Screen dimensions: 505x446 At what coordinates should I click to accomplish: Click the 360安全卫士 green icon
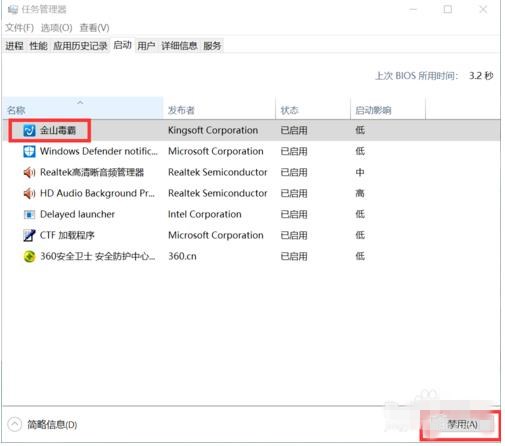[x=29, y=256]
